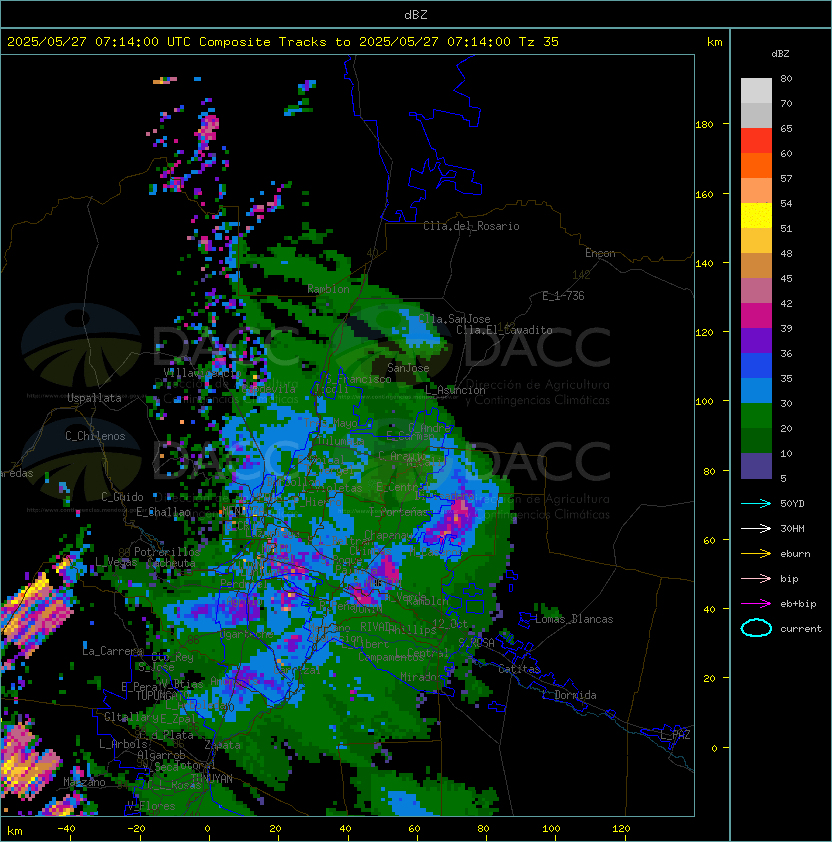Image resolution: width=832 pixels, height=842 pixels.
Task: Select the purple 36–39 dBZ swatch
Action: pos(756,340)
